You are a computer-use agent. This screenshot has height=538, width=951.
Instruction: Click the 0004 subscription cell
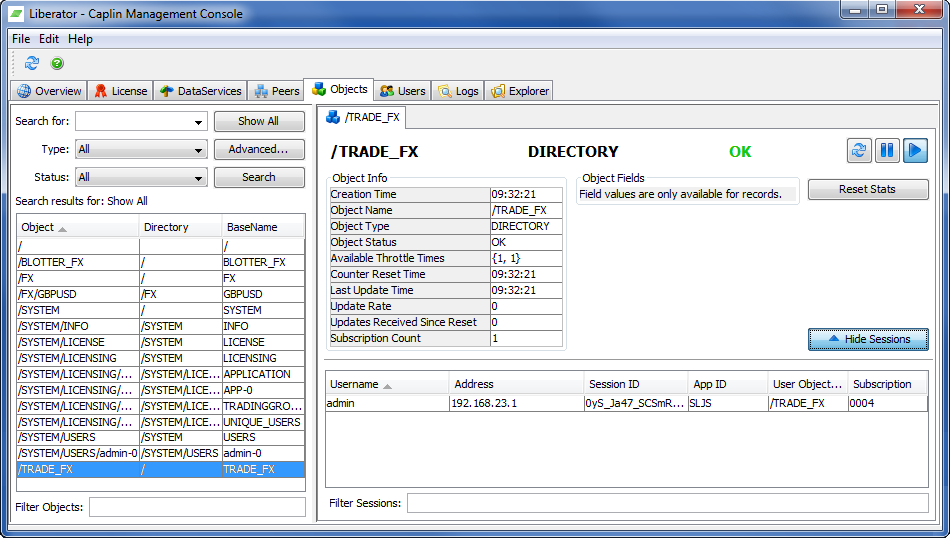887,403
